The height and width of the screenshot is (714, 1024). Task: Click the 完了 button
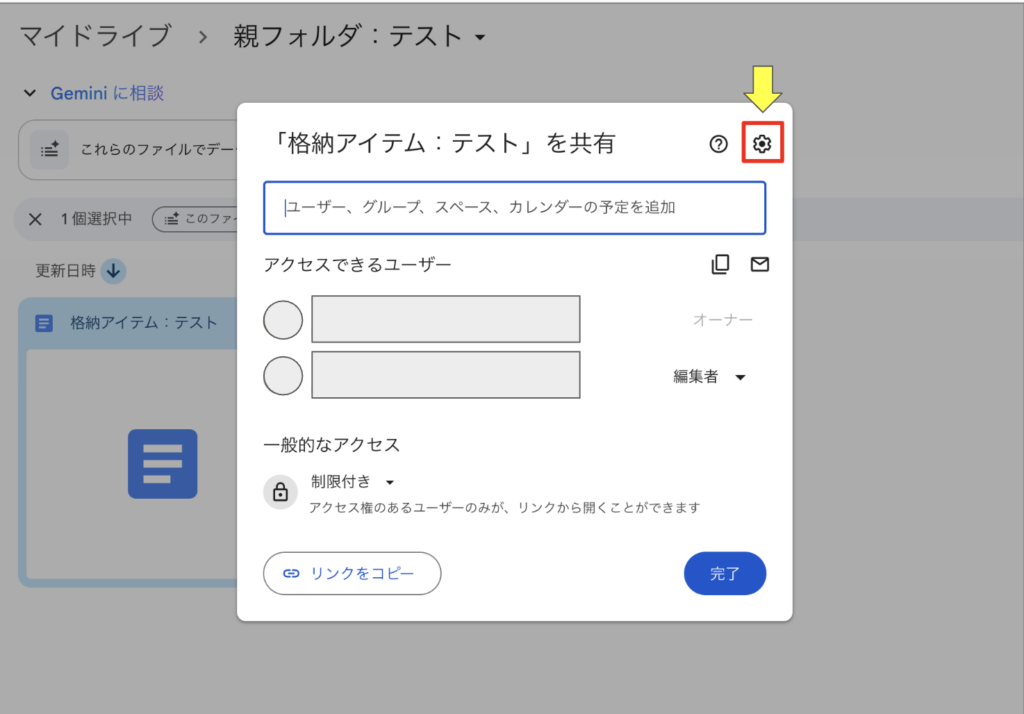point(724,574)
